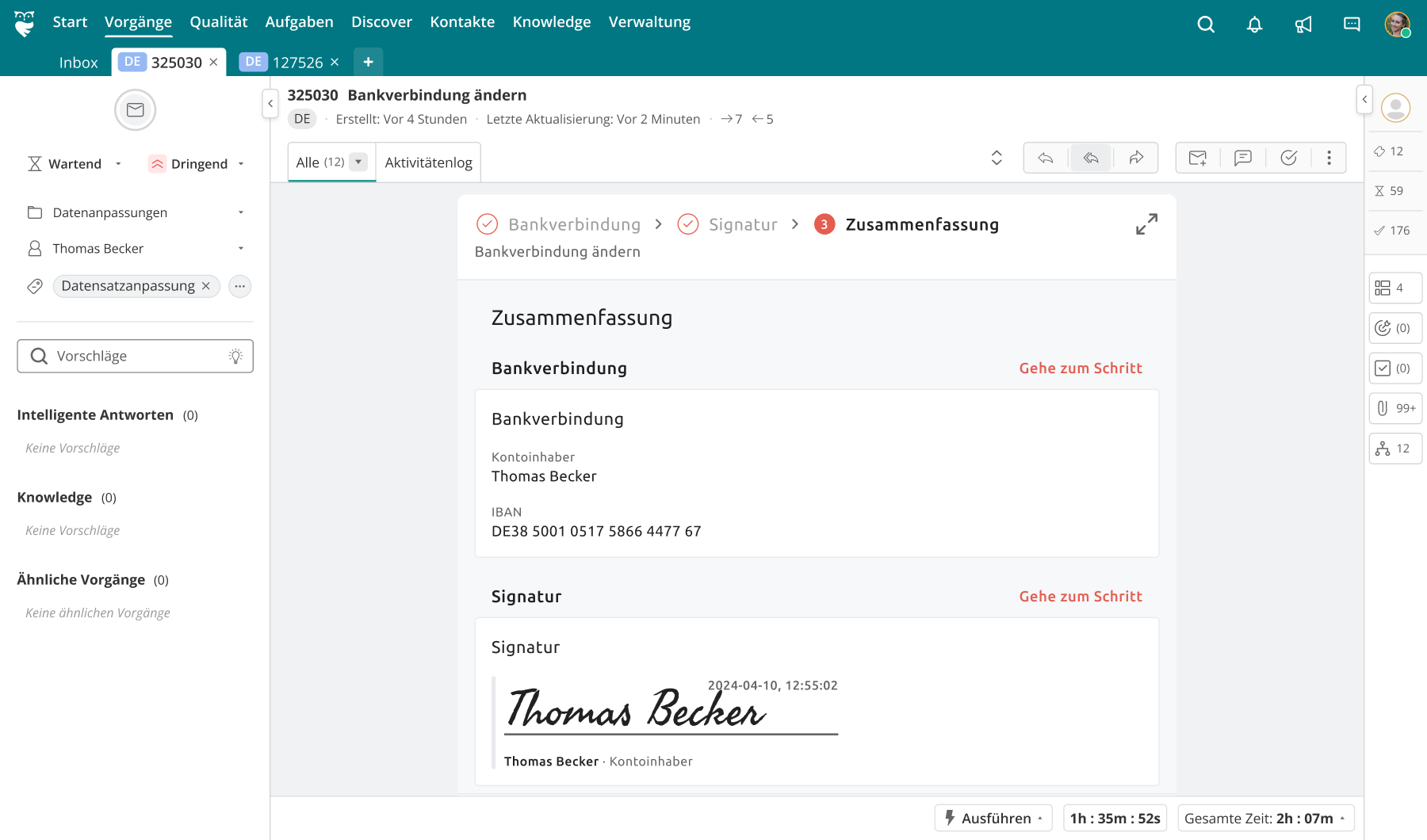Viewport: 1427px width, 840px height.
Task: Click the reply arrow icon
Action: point(1046,158)
